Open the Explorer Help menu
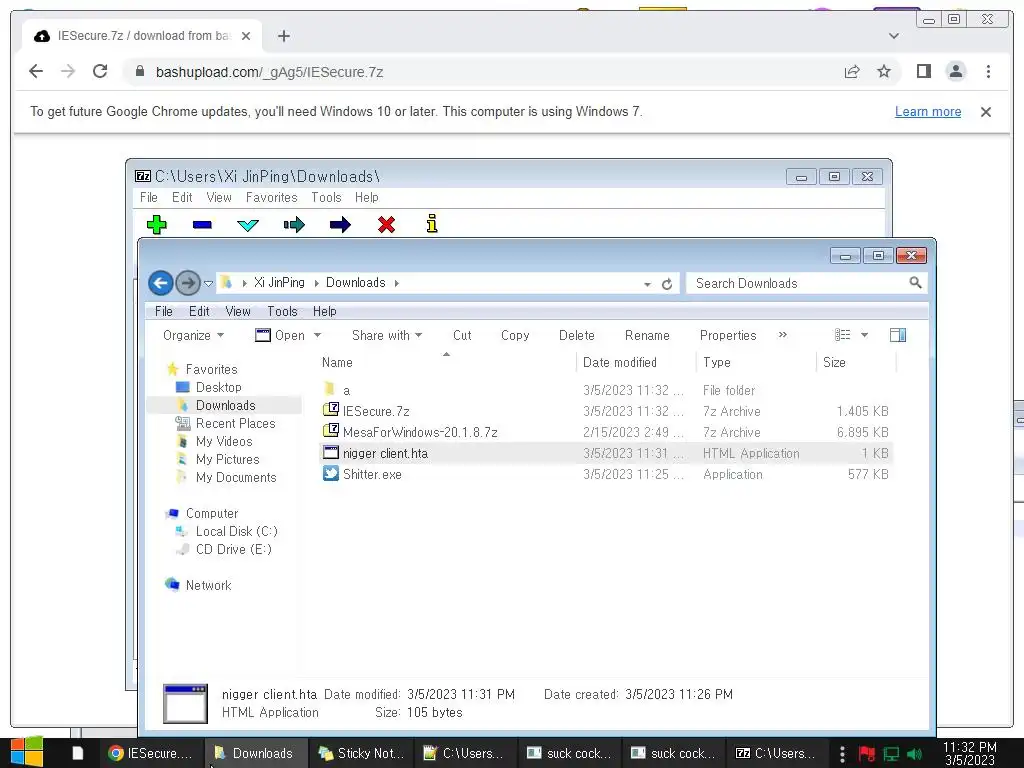The width and height of the screenshot is (1024, 768). tap(325, 312)
